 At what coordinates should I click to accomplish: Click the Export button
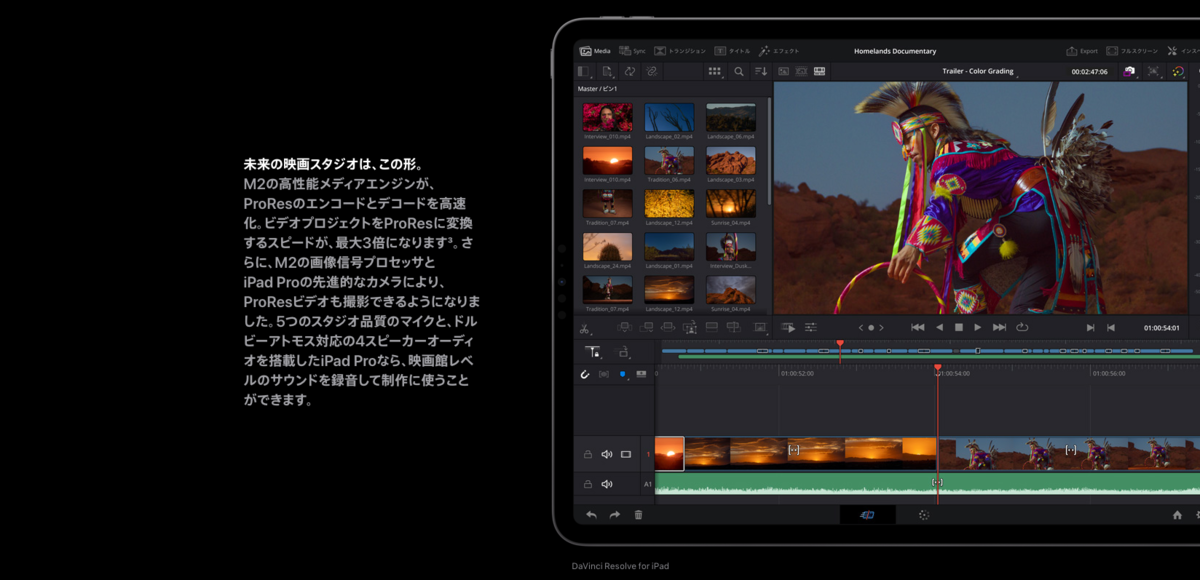1082,51
